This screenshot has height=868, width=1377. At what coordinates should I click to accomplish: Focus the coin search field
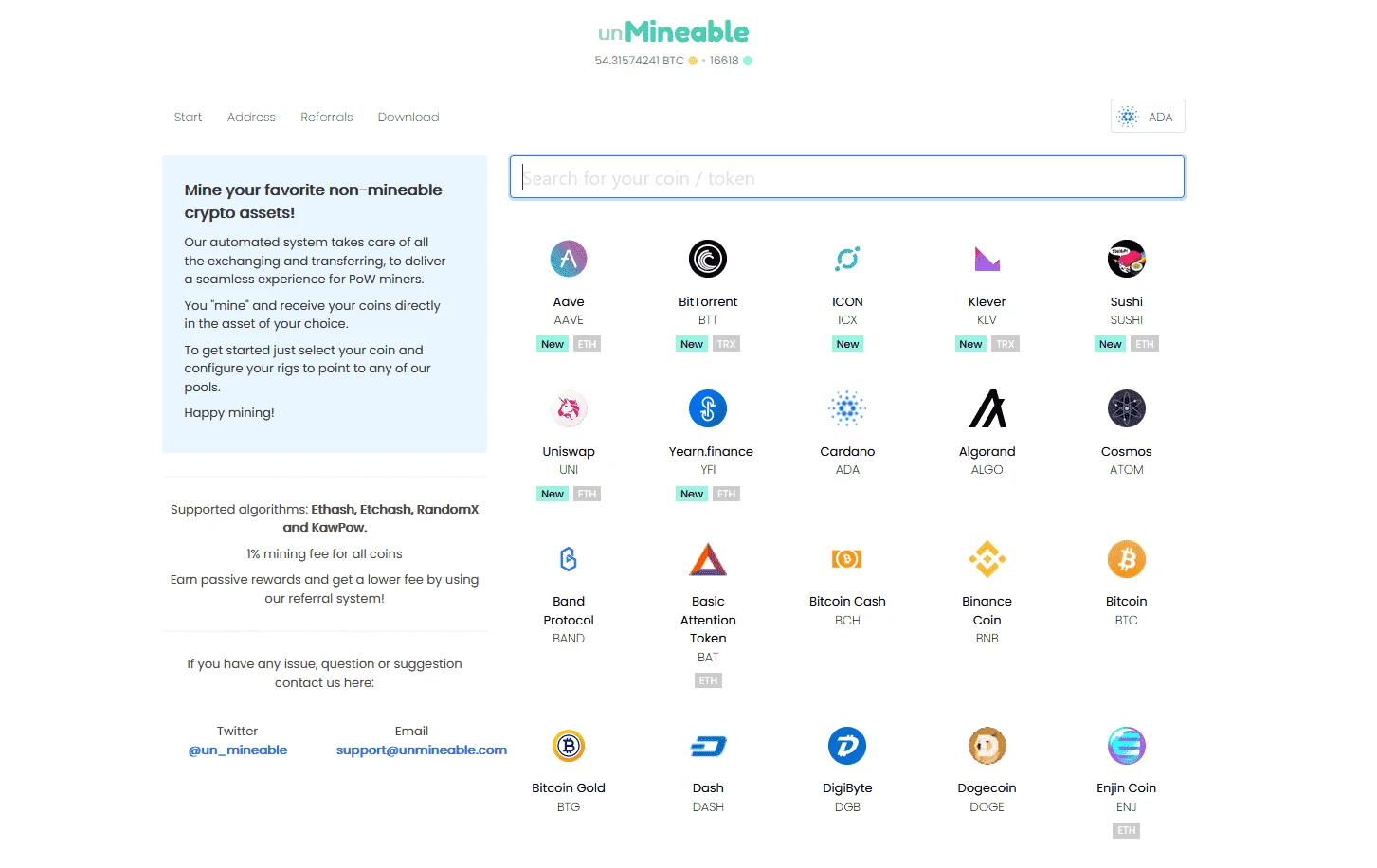(847, 177)
